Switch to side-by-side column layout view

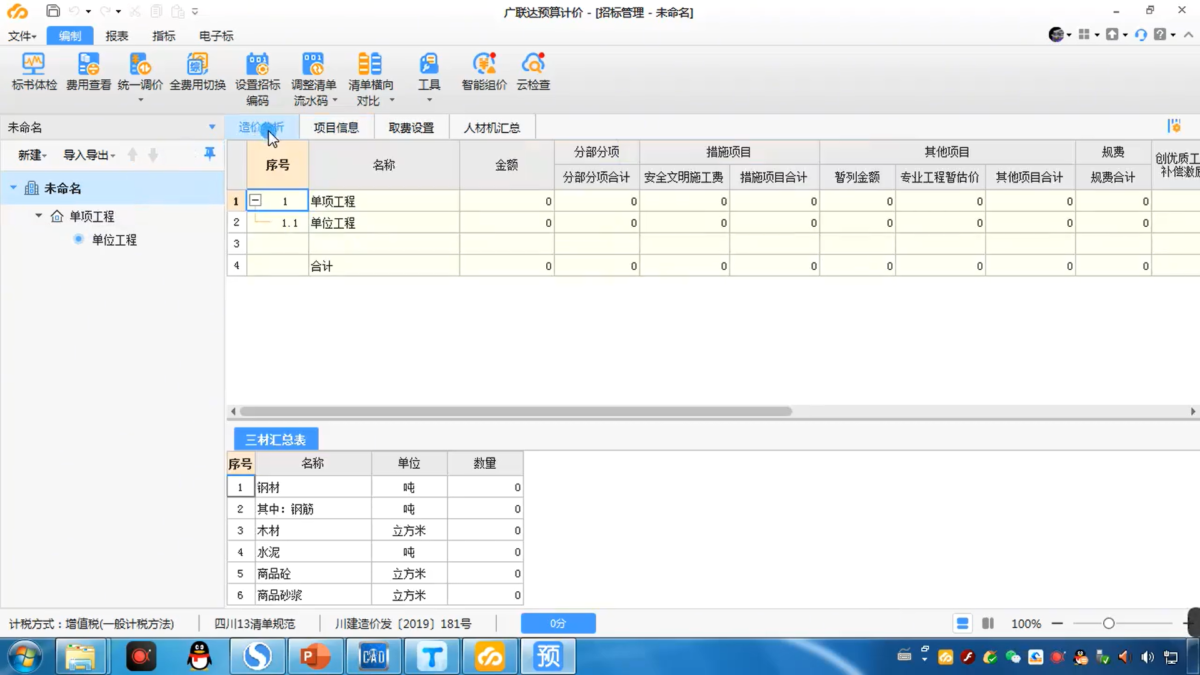click(988, 623)
